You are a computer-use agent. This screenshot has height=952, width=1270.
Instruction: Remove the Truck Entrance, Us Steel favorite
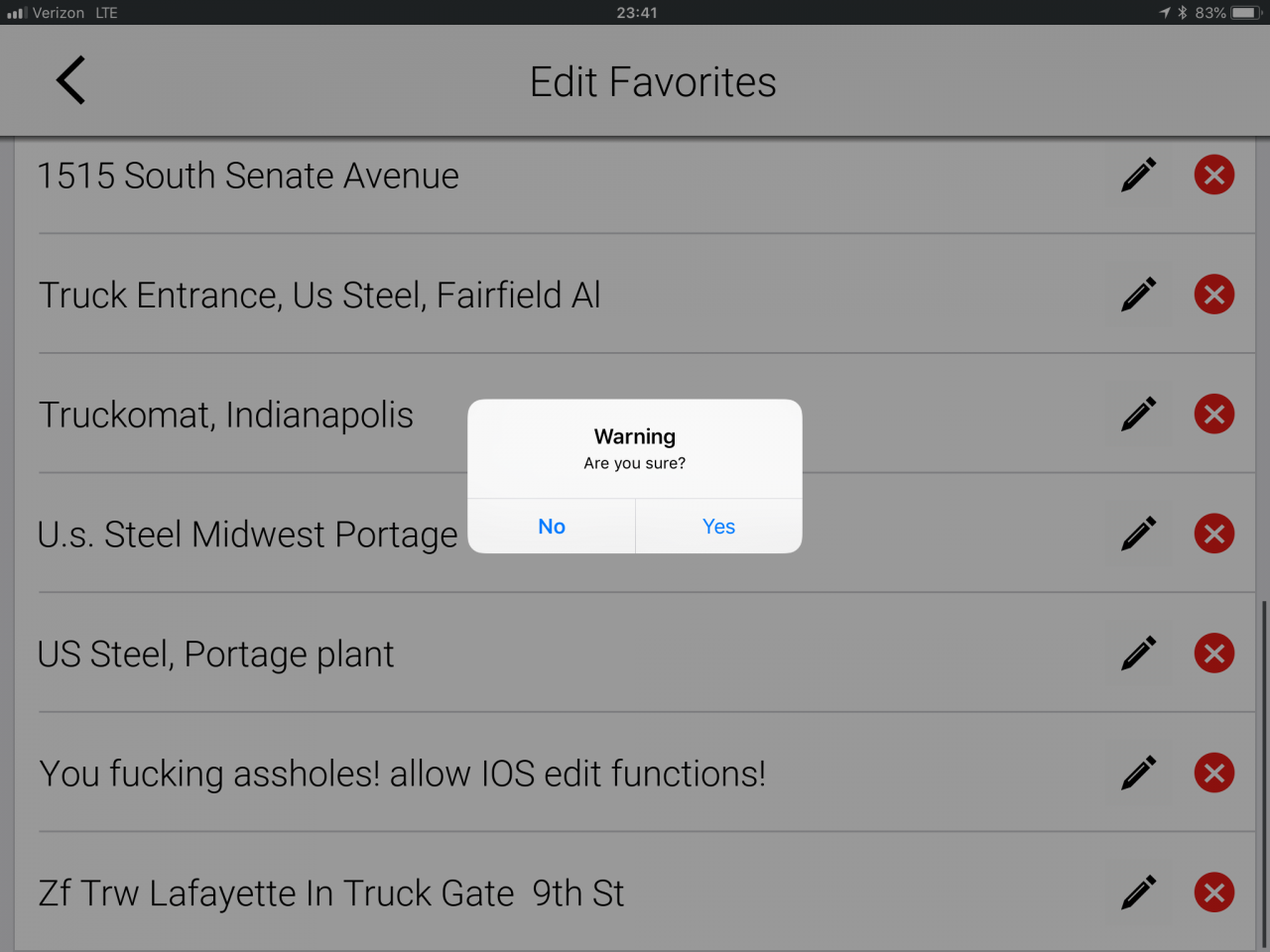click(1213, 295)
